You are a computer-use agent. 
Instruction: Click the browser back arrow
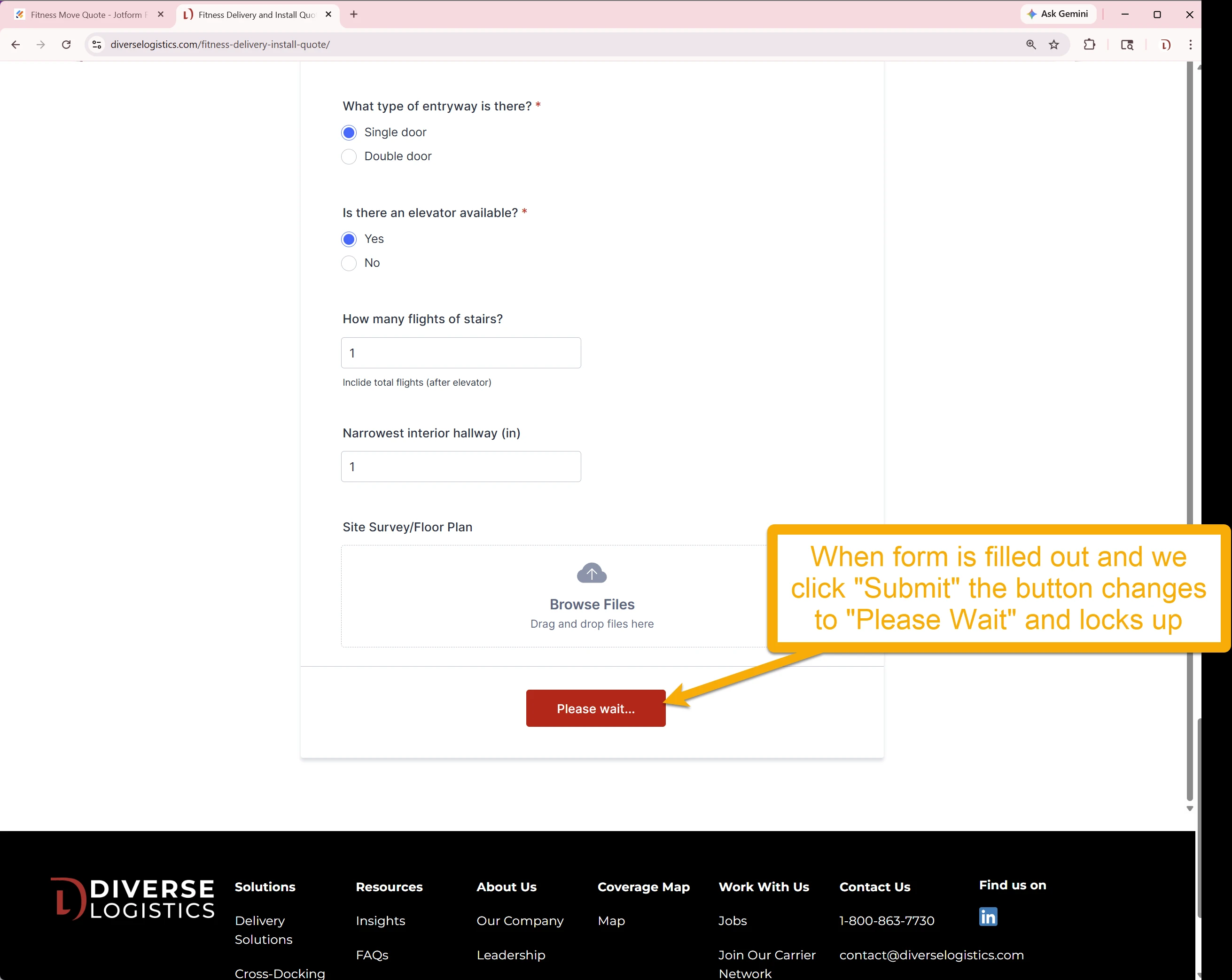pyautogui.click(x=16, y=44)
